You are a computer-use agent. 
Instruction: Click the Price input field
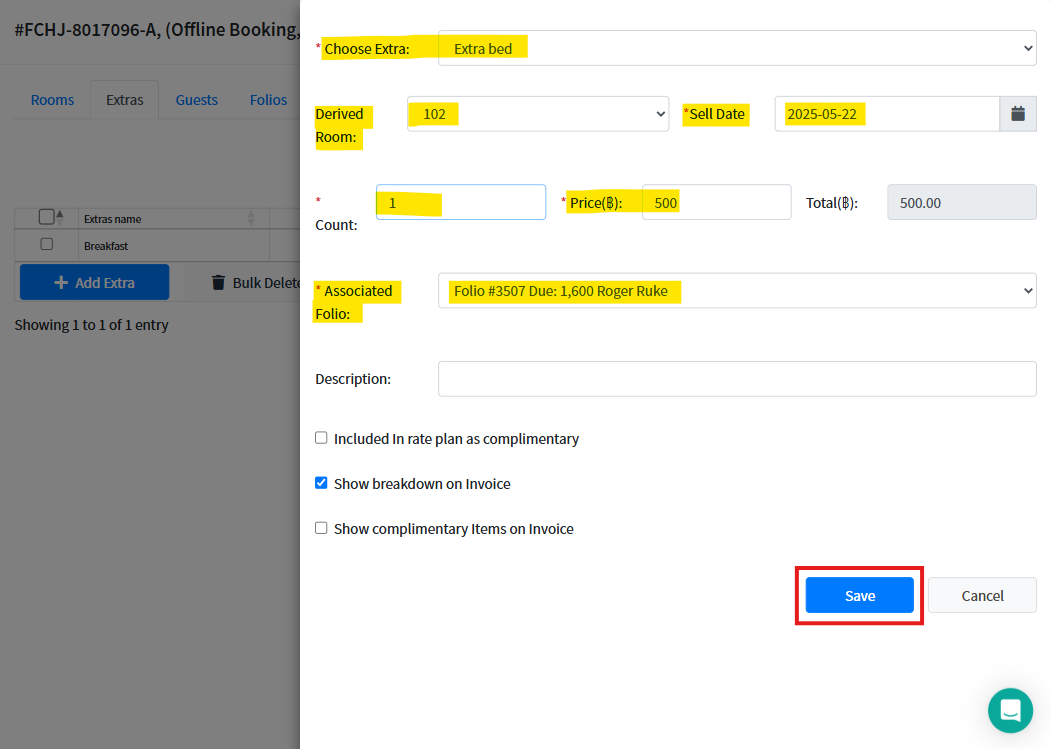715,203
